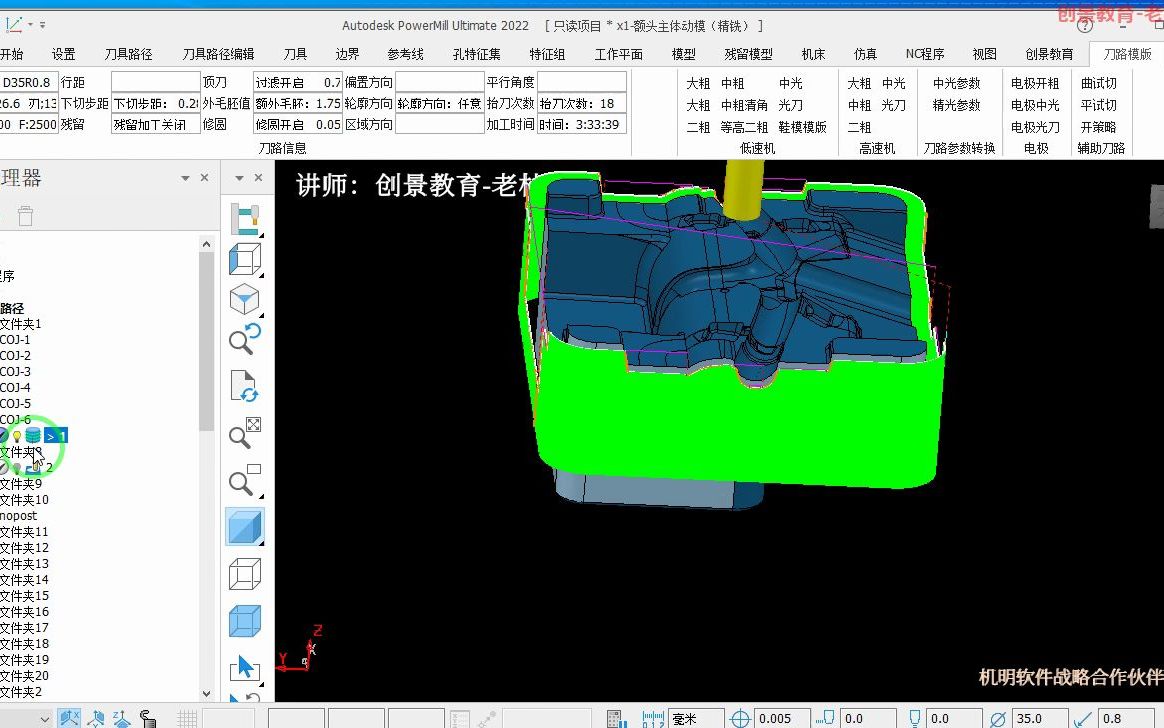Click the active workplane axes status icon
This screenshot has width=1164, height=728.
click(69, 718)
